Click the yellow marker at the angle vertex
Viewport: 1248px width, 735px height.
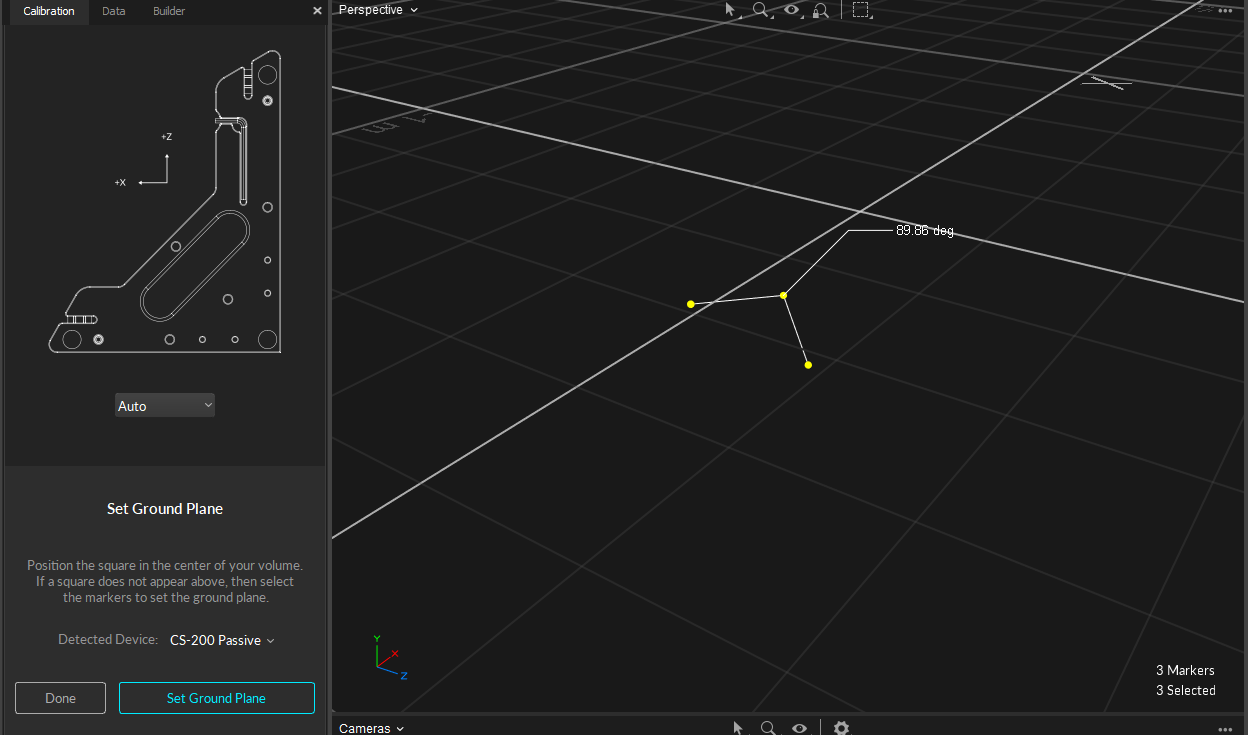click(x=783, y=295)
